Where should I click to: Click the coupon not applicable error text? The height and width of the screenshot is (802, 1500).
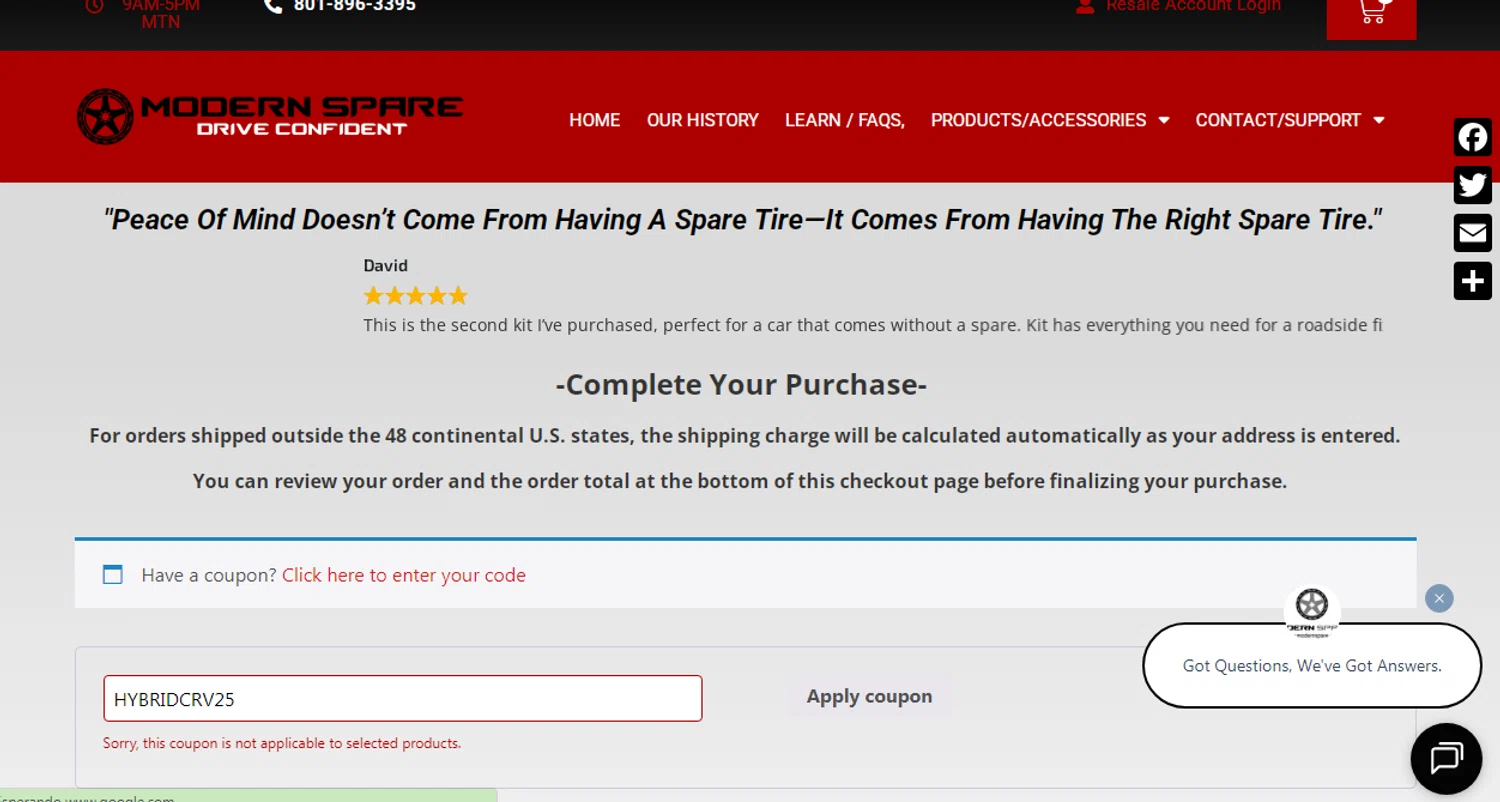[282, 743]
